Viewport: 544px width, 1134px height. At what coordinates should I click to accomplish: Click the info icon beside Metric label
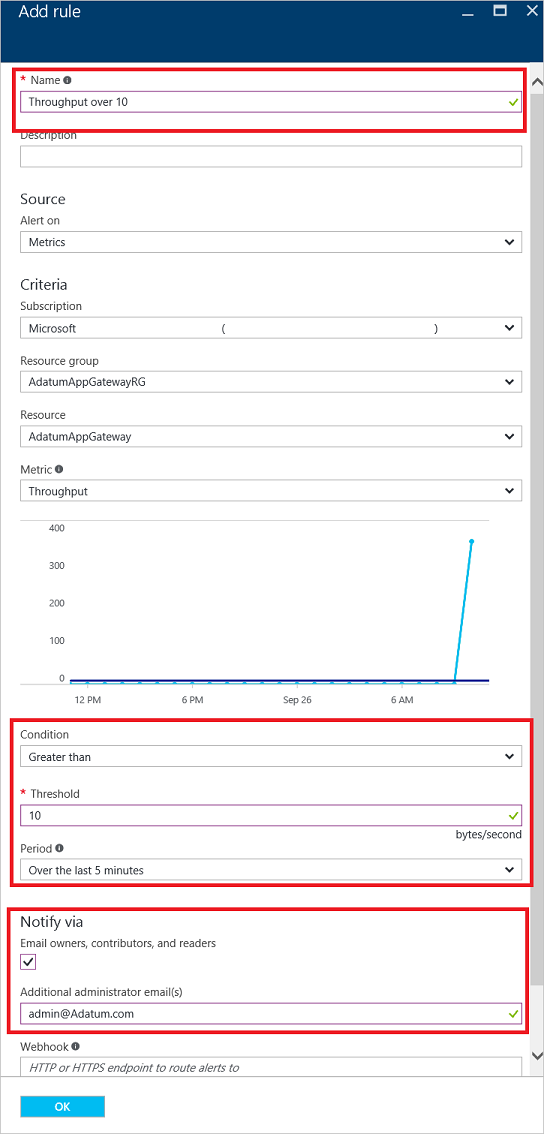(x=59, y=469)
